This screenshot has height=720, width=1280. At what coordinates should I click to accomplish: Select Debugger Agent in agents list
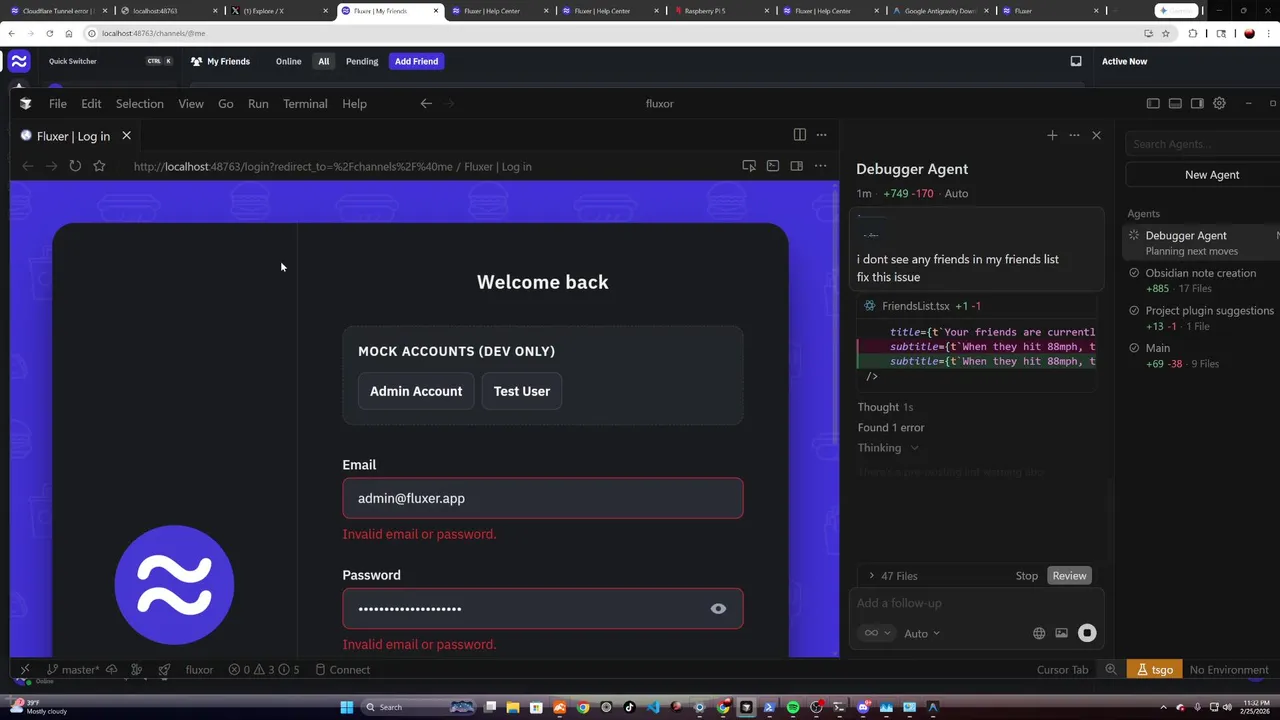[x=1203, y=243]
